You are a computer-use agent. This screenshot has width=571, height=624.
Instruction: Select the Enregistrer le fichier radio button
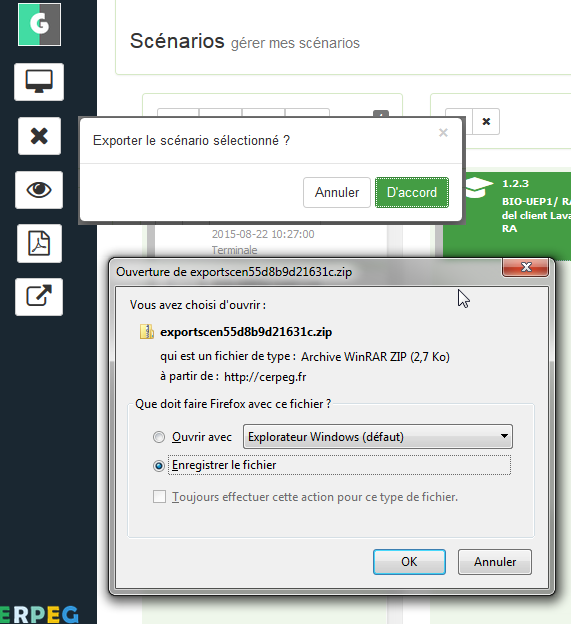click(x=159, y=466)
